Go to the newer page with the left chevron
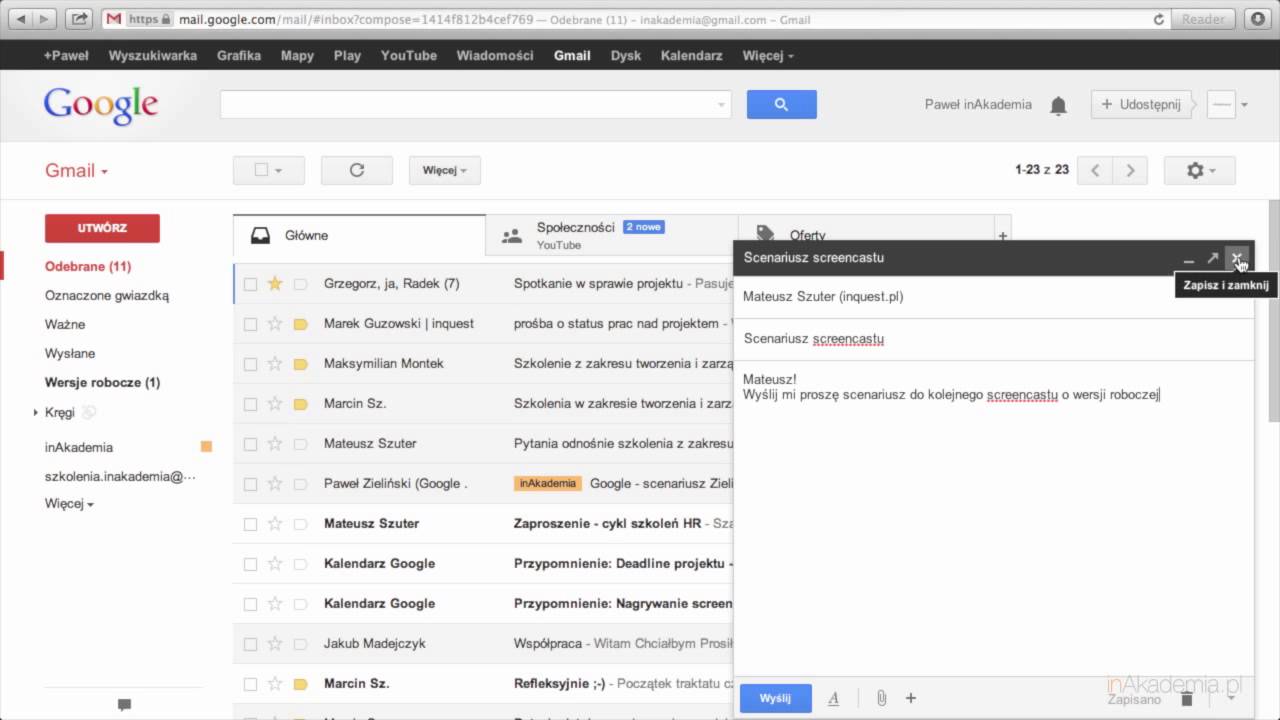The width and height of the screenshot is (1280, 720). pos(1095,170)
